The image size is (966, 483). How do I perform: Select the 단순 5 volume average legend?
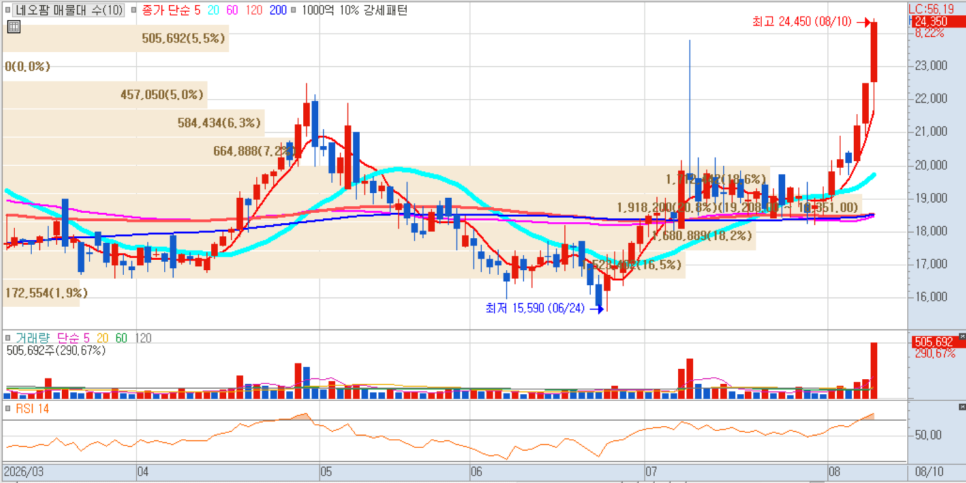pyautogui.click(x=73, y=338)
